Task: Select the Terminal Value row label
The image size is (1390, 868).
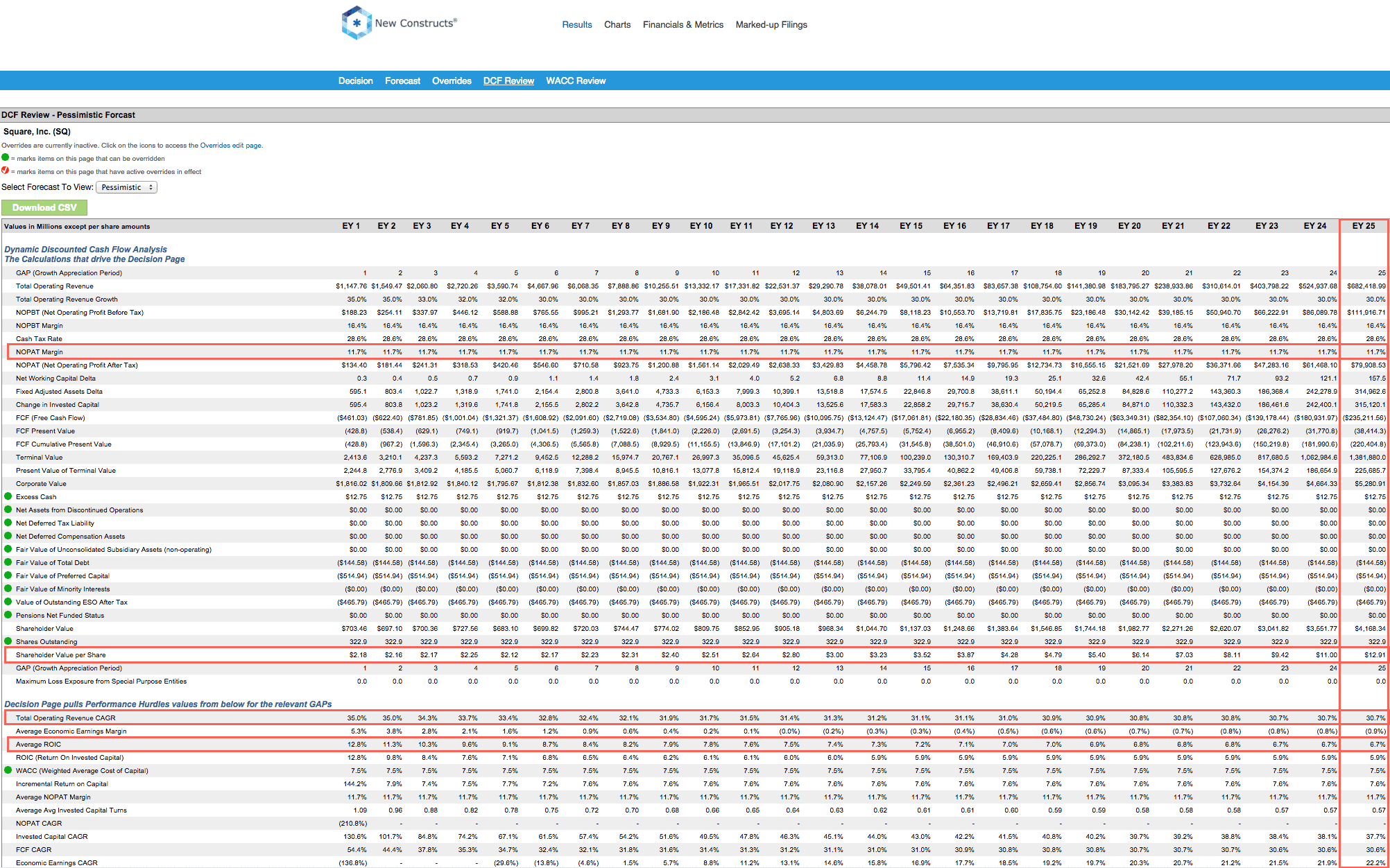Action: 40,458
